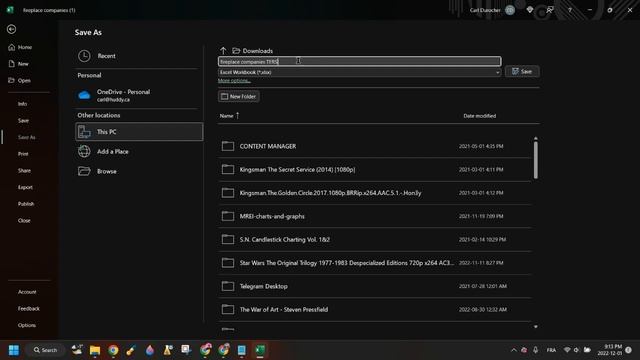The height and width of the screenshot is (360, 640).
Task: Open S.N. Candlestick Charting folder
Action: click(x=375, y=240)
